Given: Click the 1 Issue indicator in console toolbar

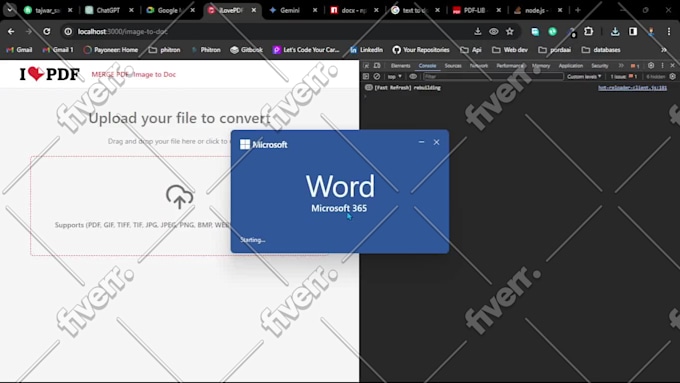Looking at the screenshot, I should [624, 76].
